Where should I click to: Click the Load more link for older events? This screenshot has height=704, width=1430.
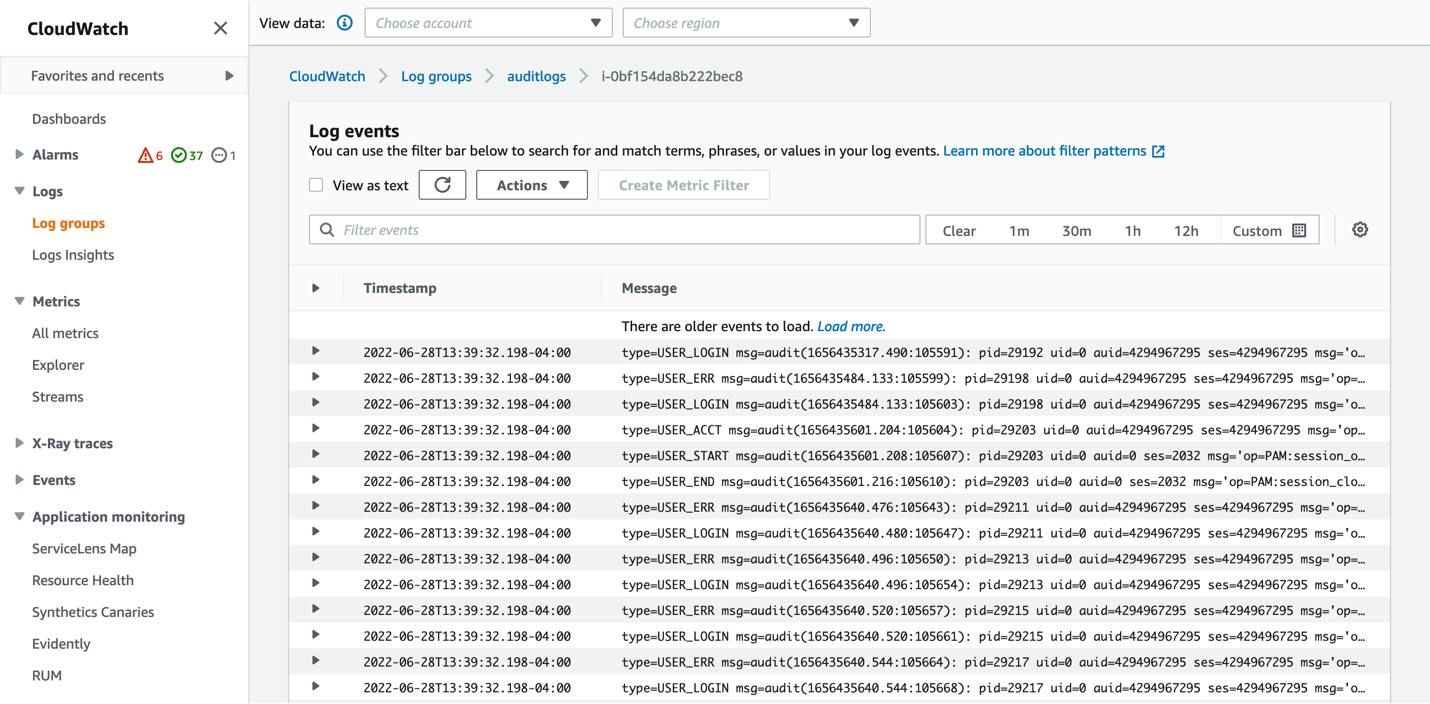pos(851,326)
